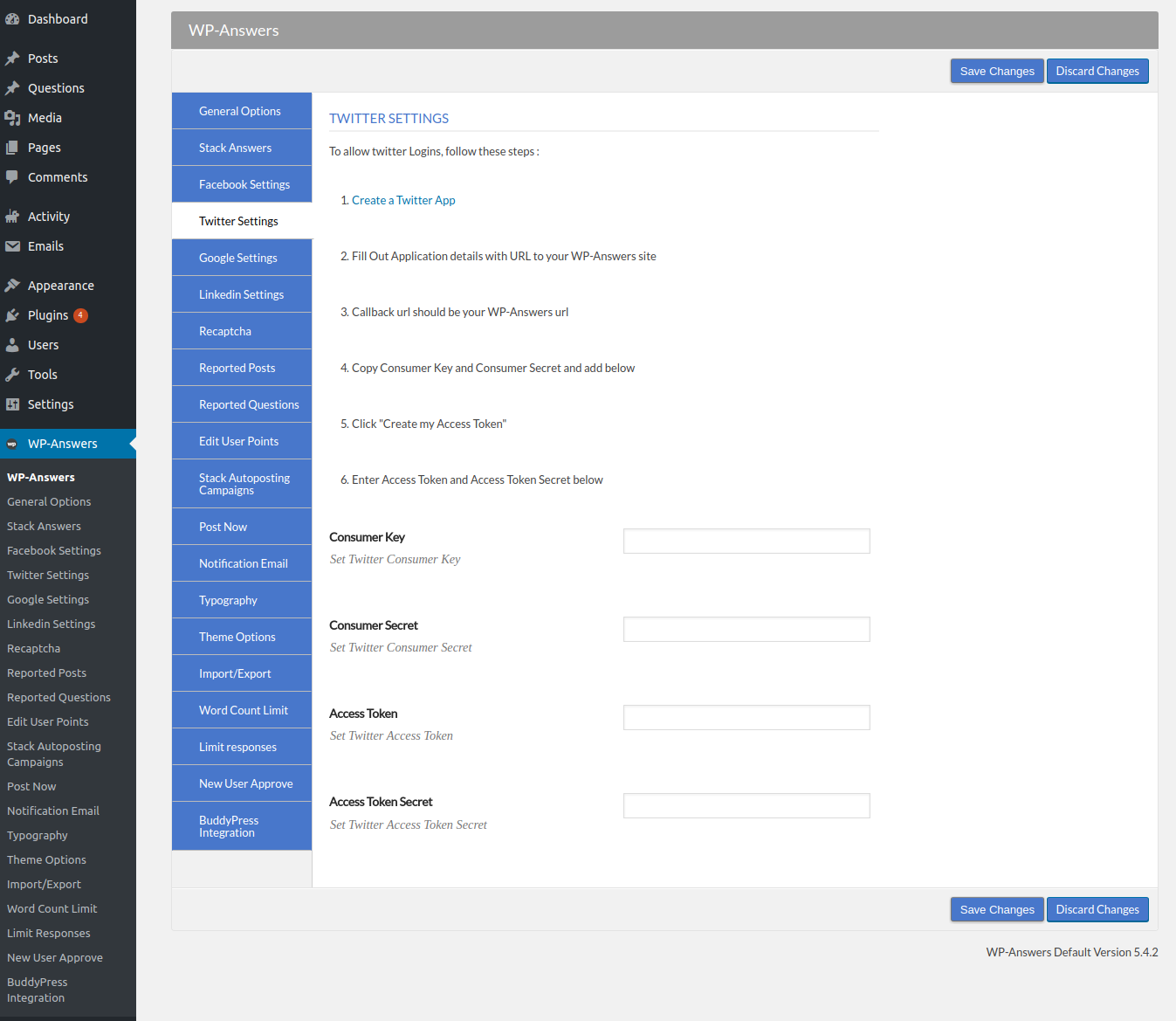The width and height of the screenshot is (1176, 1021).
Task: Open the Notification Email tab
Action: 242,563
